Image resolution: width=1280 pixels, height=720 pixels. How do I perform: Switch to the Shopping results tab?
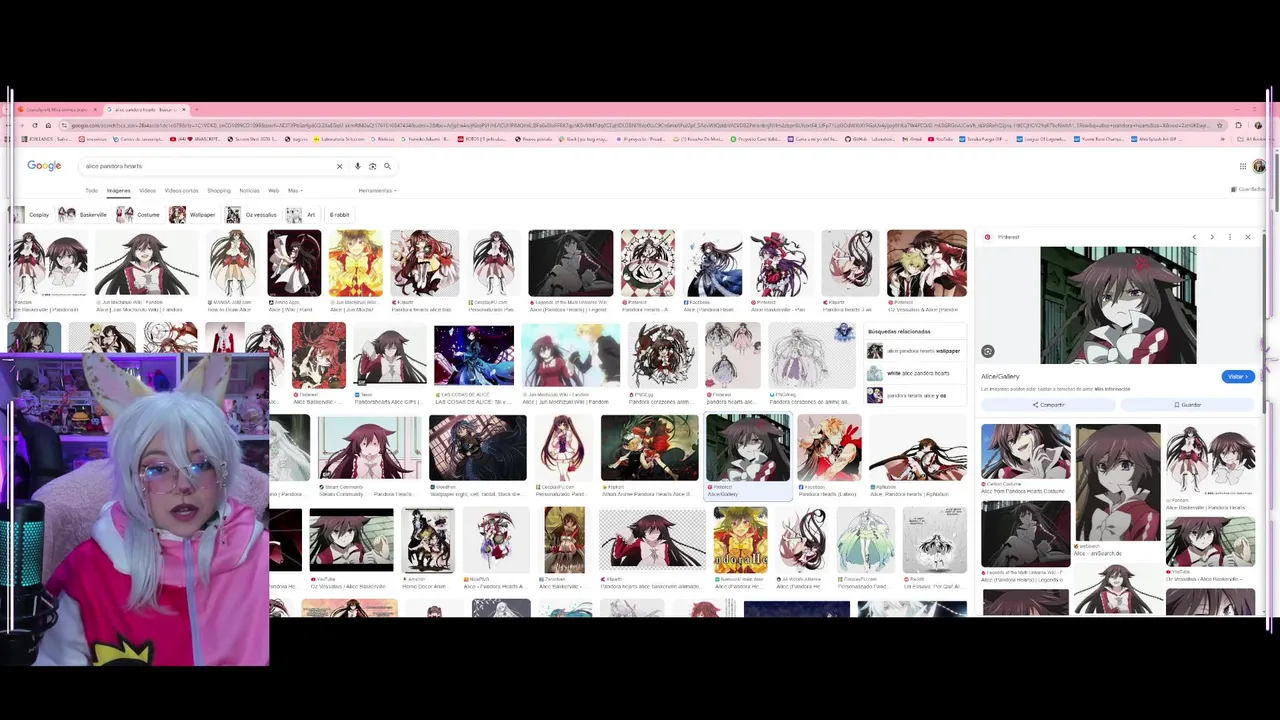point(218,190)
